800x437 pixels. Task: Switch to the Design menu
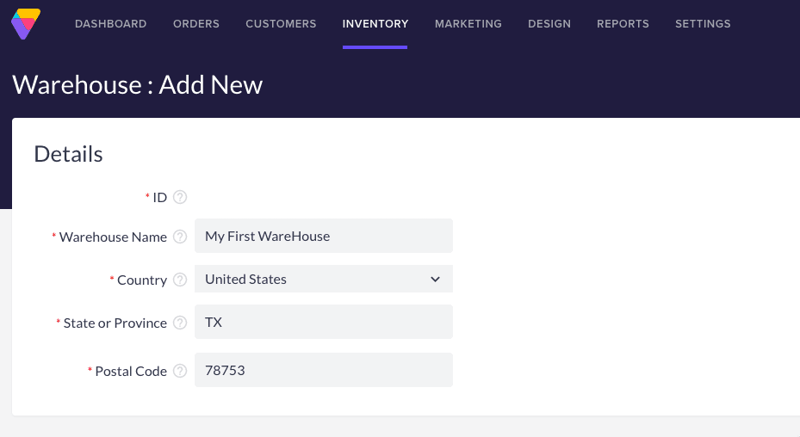pyautogui.click(x=549, y=24)
